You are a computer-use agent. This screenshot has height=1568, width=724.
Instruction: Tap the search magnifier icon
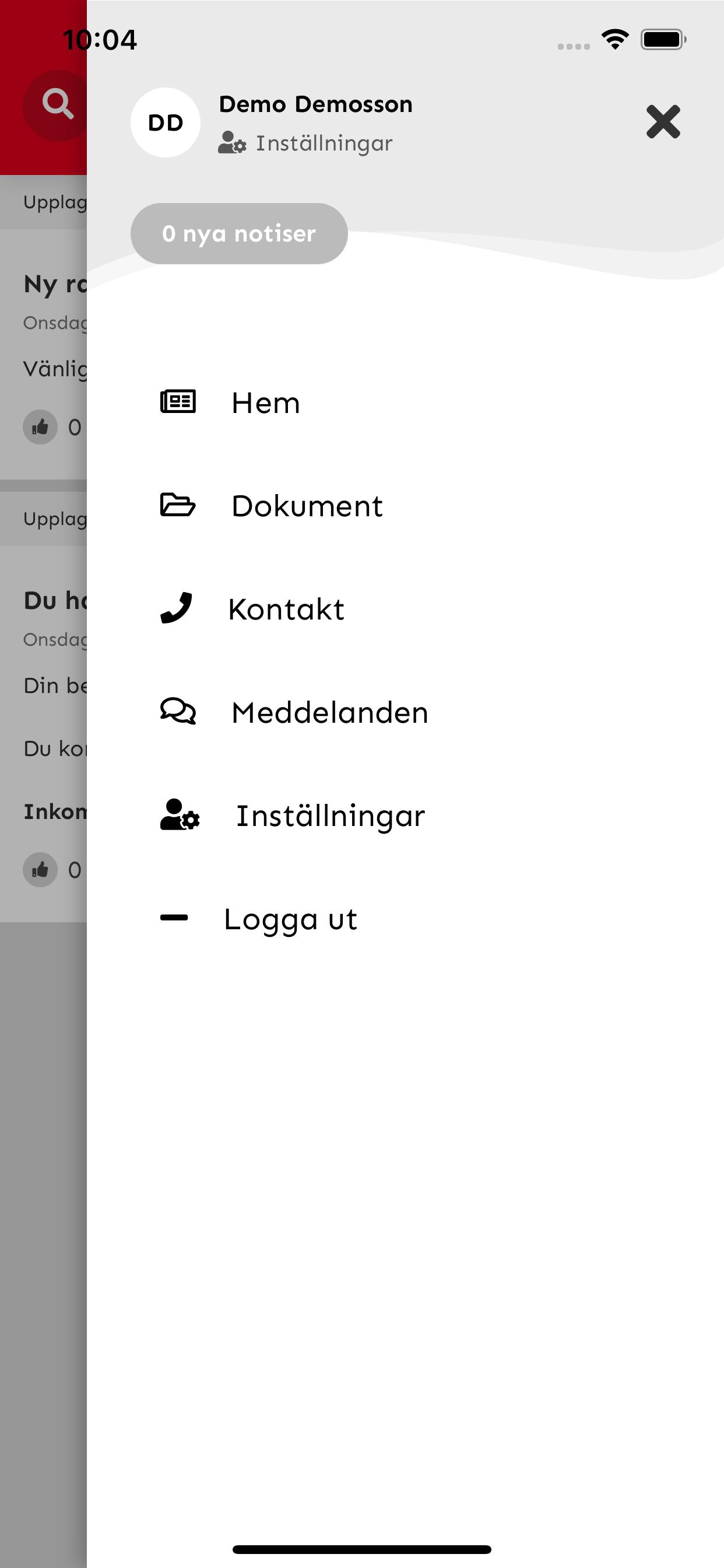tap(58, 104)
